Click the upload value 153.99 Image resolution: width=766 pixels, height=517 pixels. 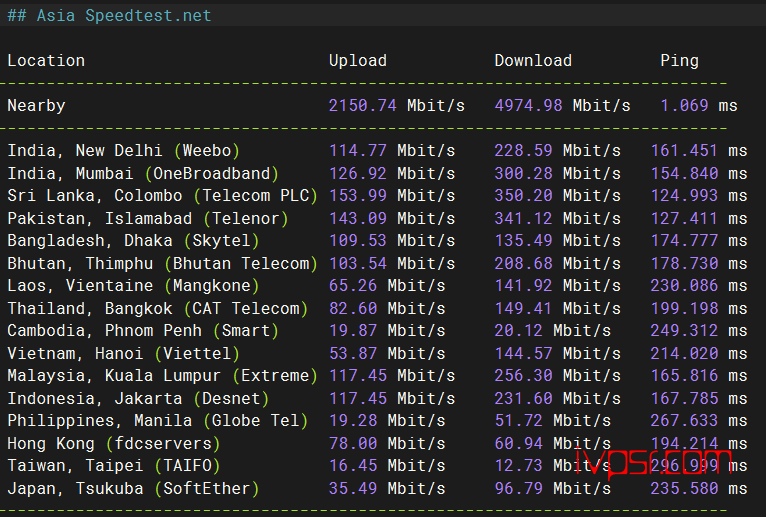[x=358, y=196]
